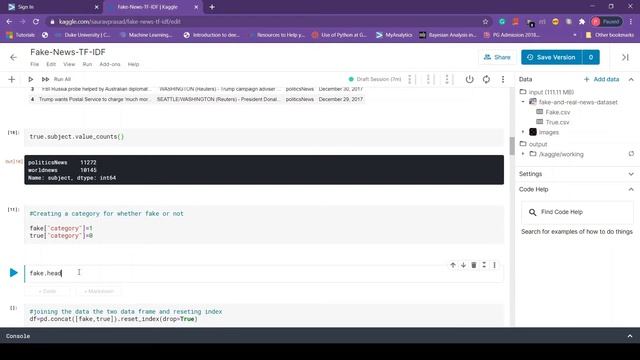Click the notebook vertical scrollbar

pos(512,146)
